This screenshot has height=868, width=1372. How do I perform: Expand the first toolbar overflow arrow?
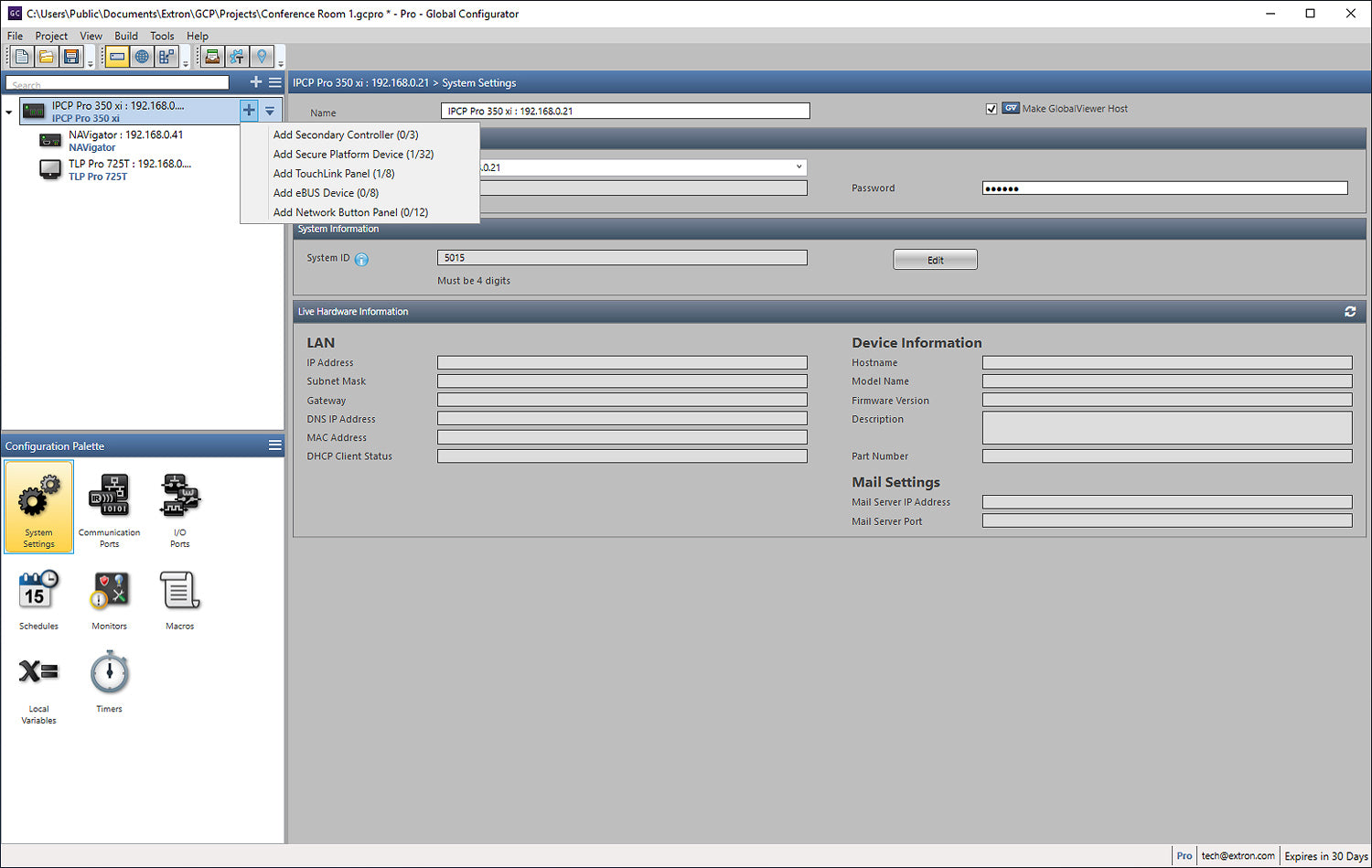coord(90,62)
